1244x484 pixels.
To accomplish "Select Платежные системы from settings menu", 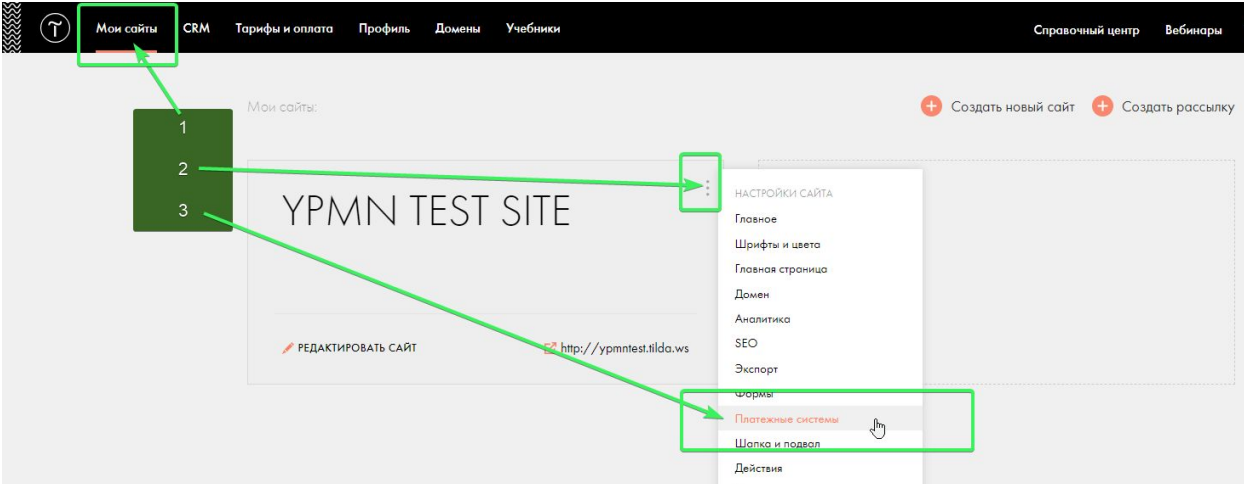I will coord(786,419).
